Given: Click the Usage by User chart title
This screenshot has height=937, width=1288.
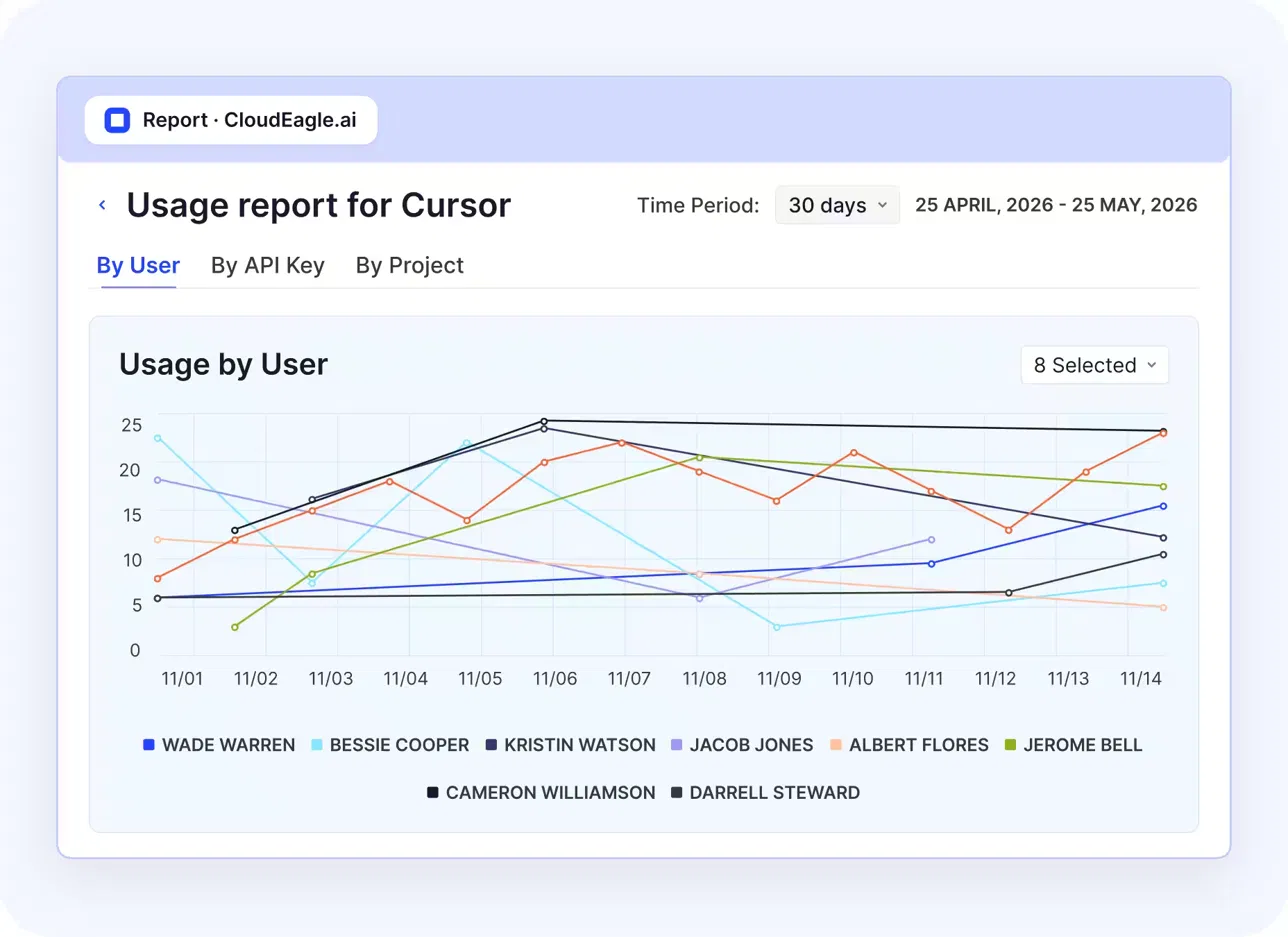Looking at the screenshot, I should tap(223, 365).
